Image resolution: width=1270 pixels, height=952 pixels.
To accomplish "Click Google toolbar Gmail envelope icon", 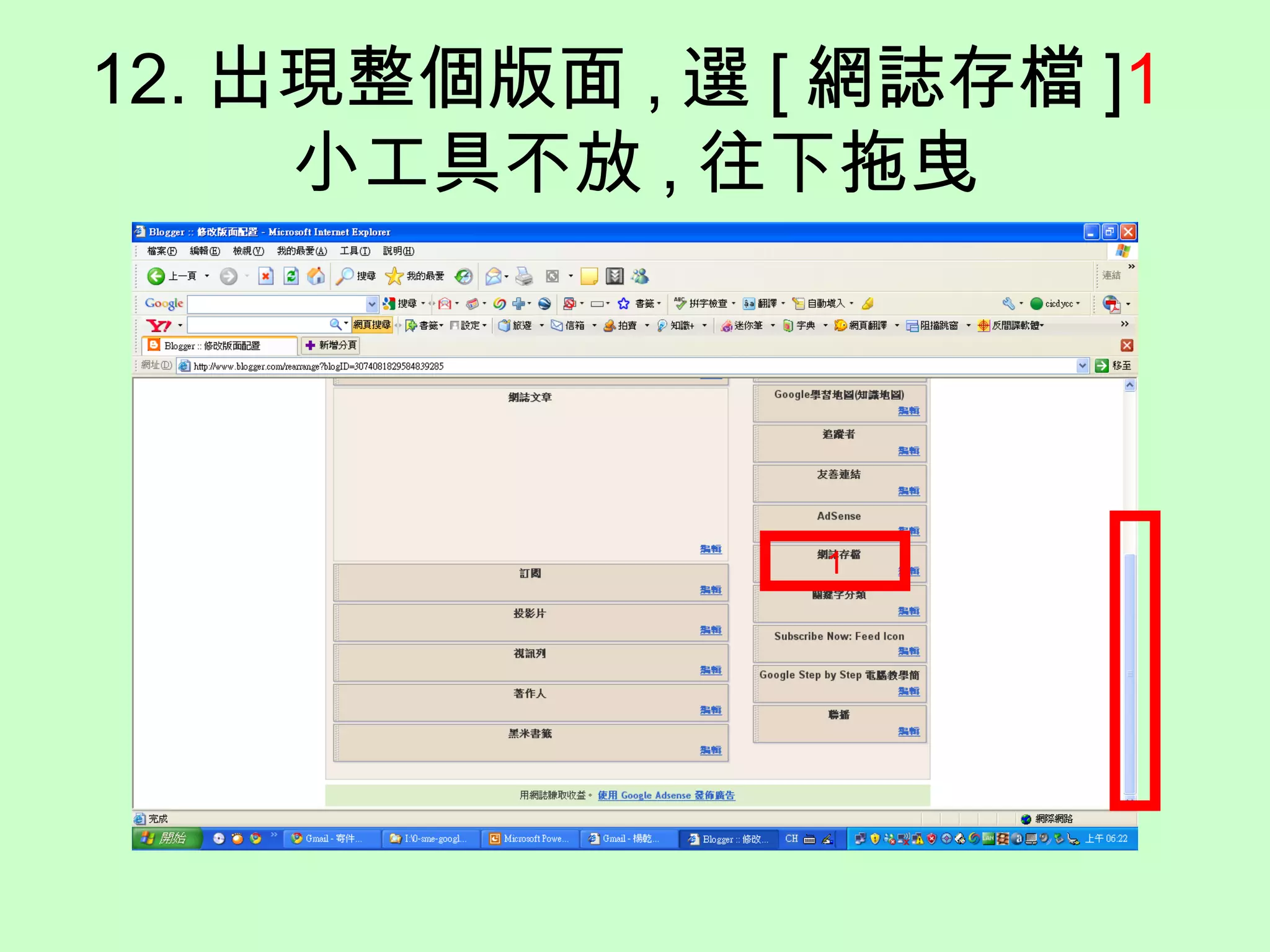I will pos(445,304).
